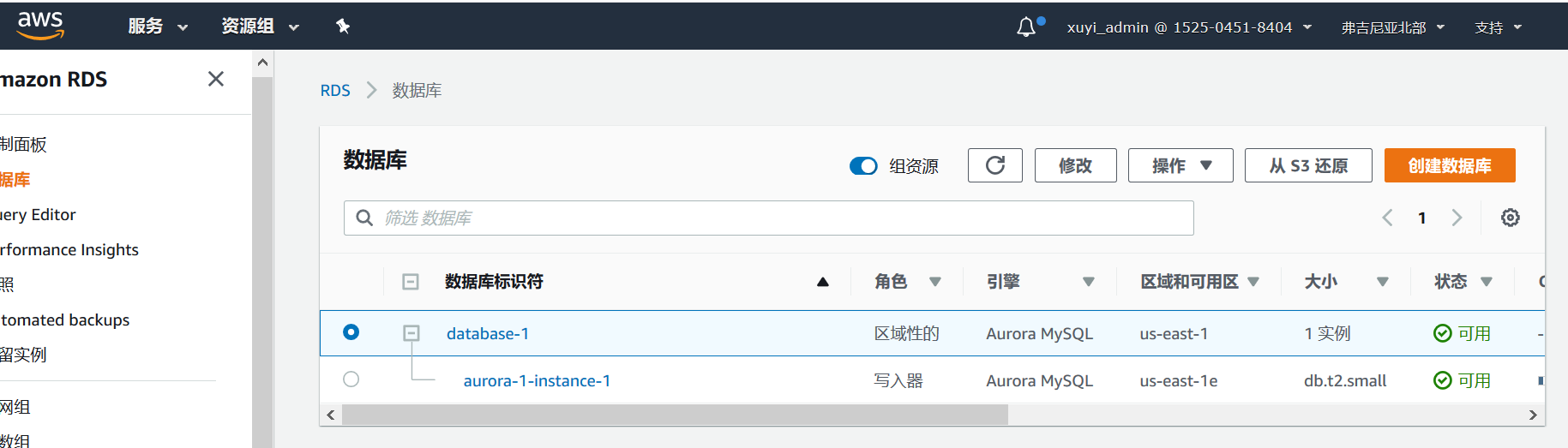
Task: Sort ascending by database identifier arrow
Action: pos(823,282)
